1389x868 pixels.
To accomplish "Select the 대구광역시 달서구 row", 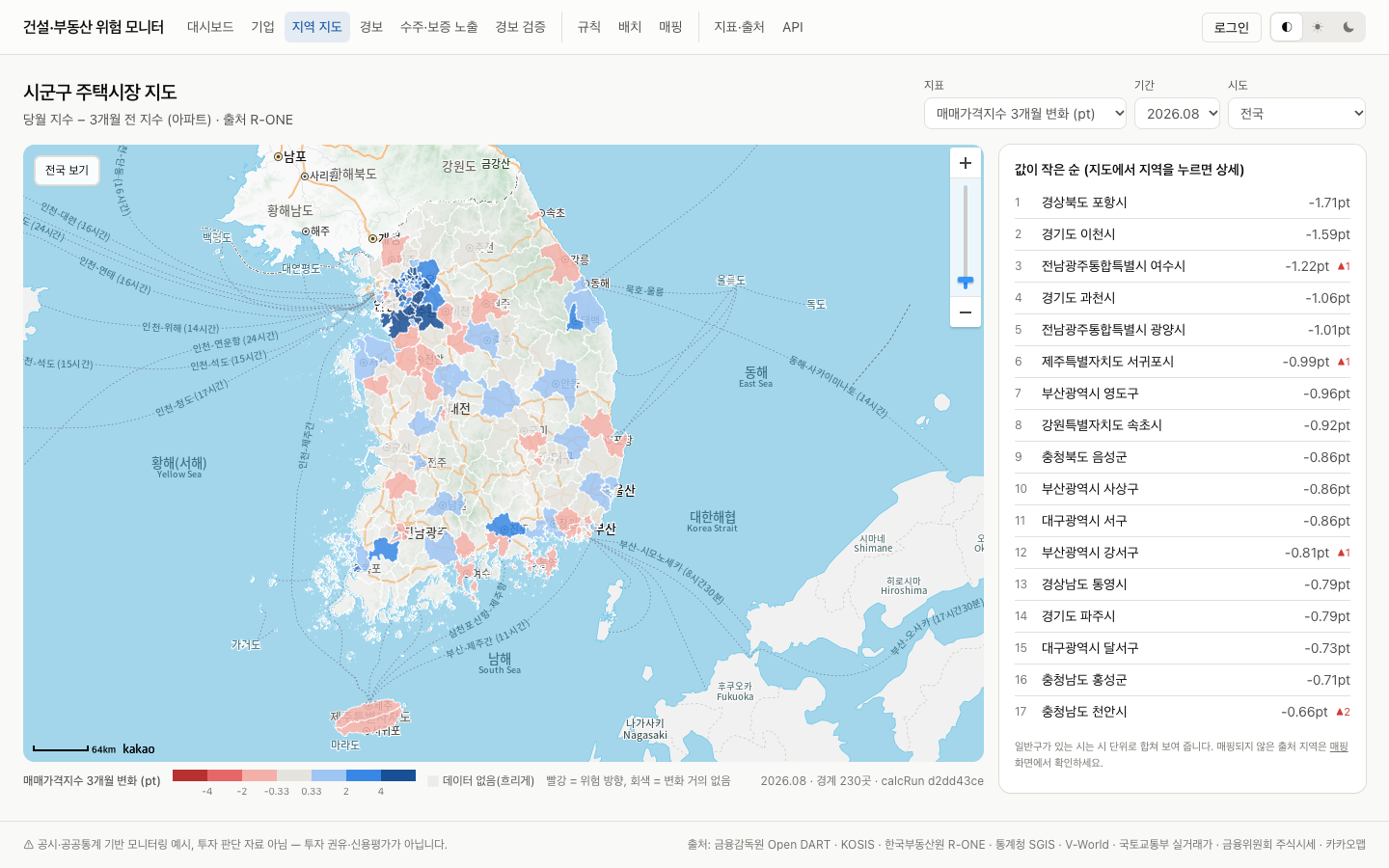I will click(x=1183, y=648).
